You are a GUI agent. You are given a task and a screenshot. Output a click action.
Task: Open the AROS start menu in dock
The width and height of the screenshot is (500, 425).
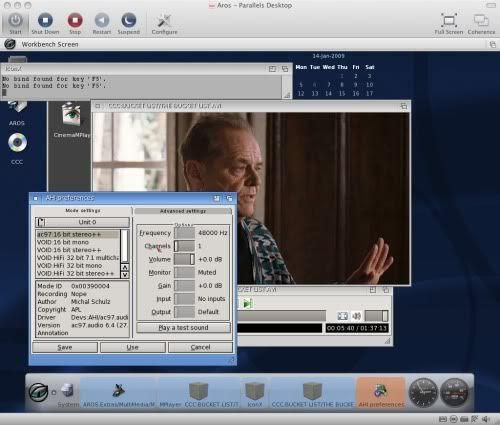pyautogui.click(x=38, y=392)
